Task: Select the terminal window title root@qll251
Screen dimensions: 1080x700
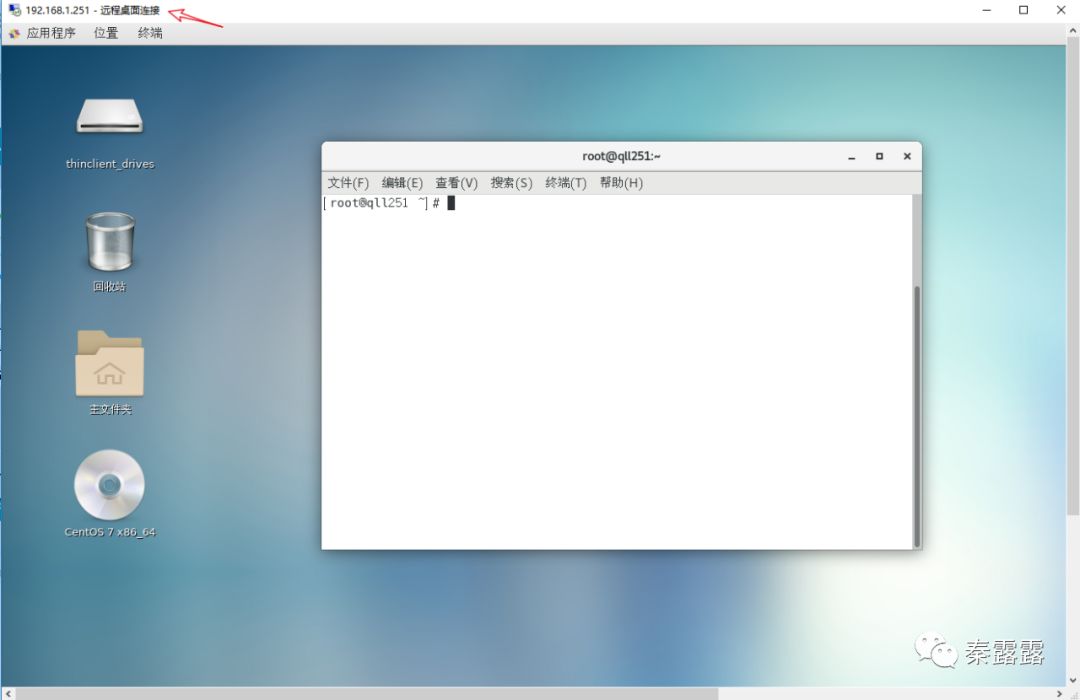Action: (621, 156)
